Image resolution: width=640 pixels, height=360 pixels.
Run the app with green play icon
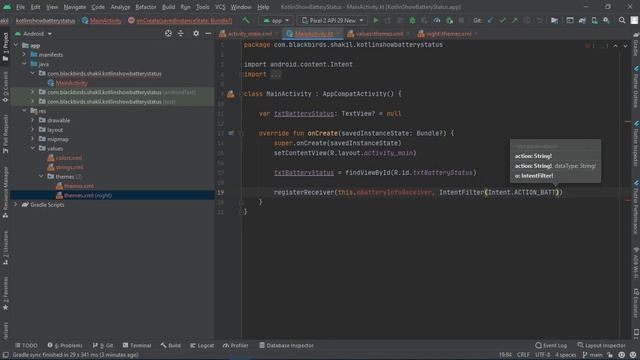[376, 20]
